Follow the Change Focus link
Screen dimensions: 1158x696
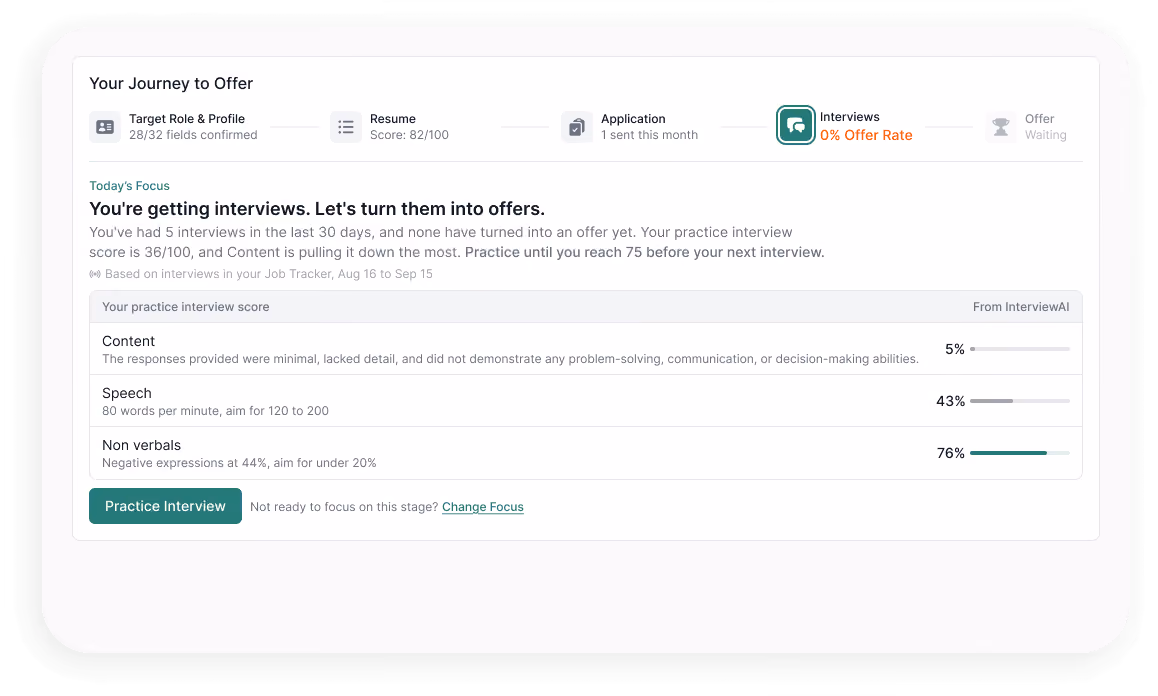(x=483, y=507)
